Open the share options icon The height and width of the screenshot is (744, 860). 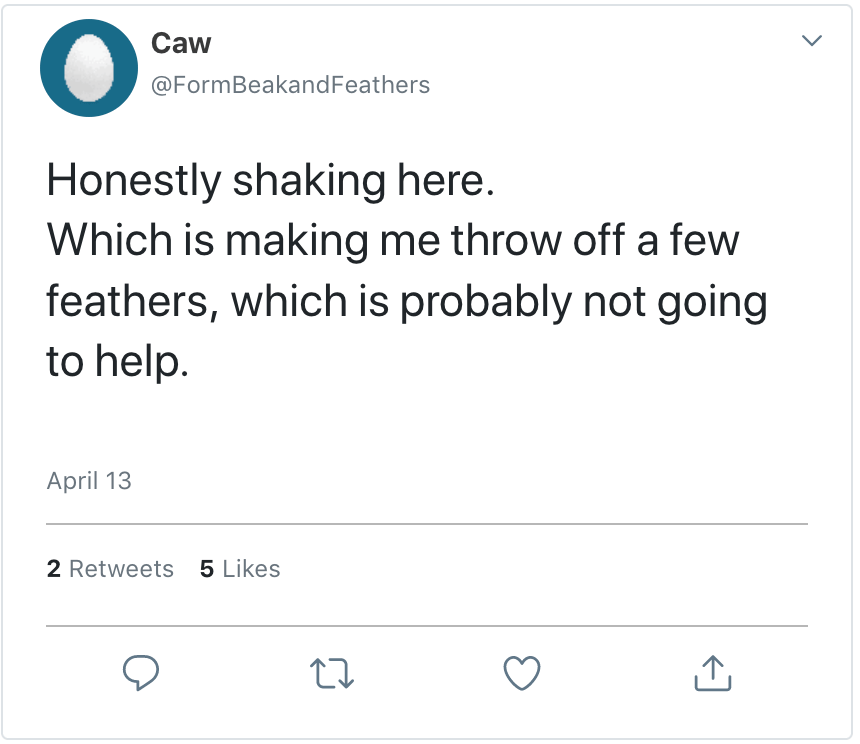(712, 673)
